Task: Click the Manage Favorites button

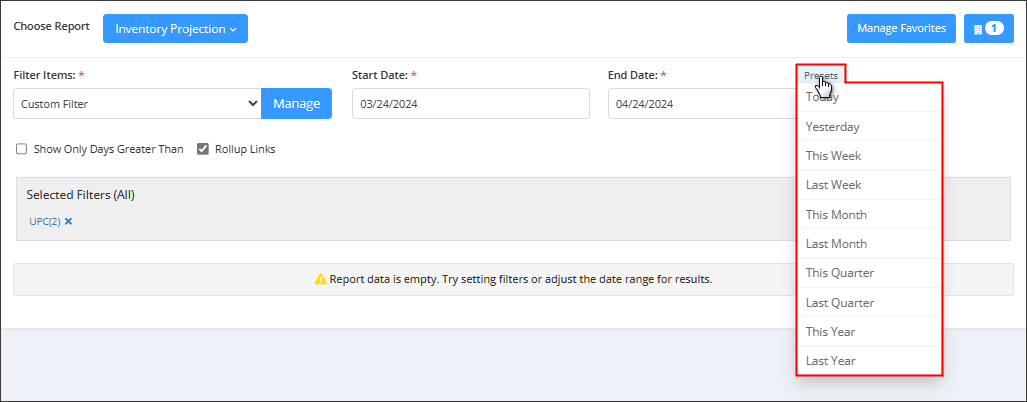Action: point(901,29)
